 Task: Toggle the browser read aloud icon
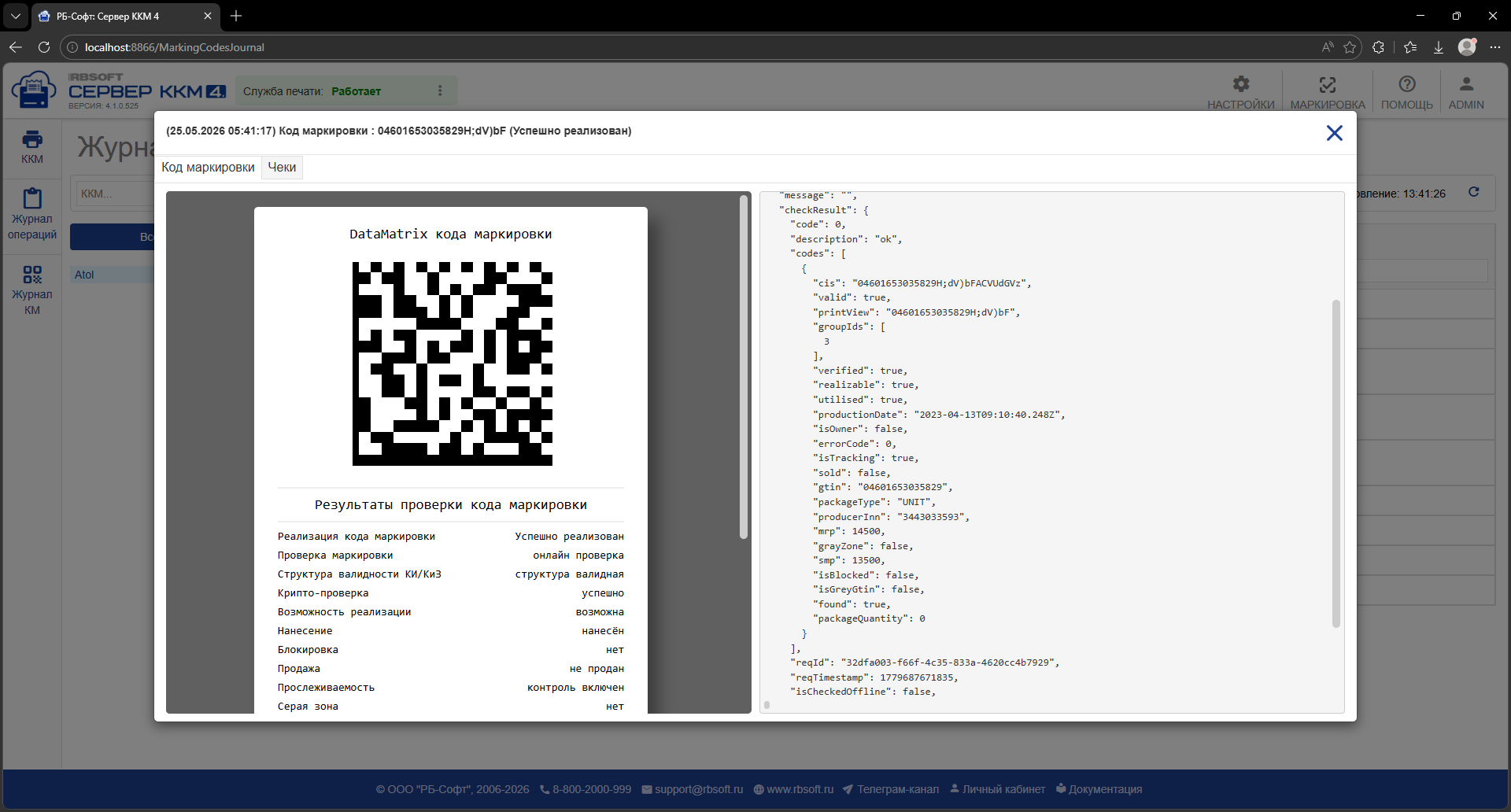1328,47
